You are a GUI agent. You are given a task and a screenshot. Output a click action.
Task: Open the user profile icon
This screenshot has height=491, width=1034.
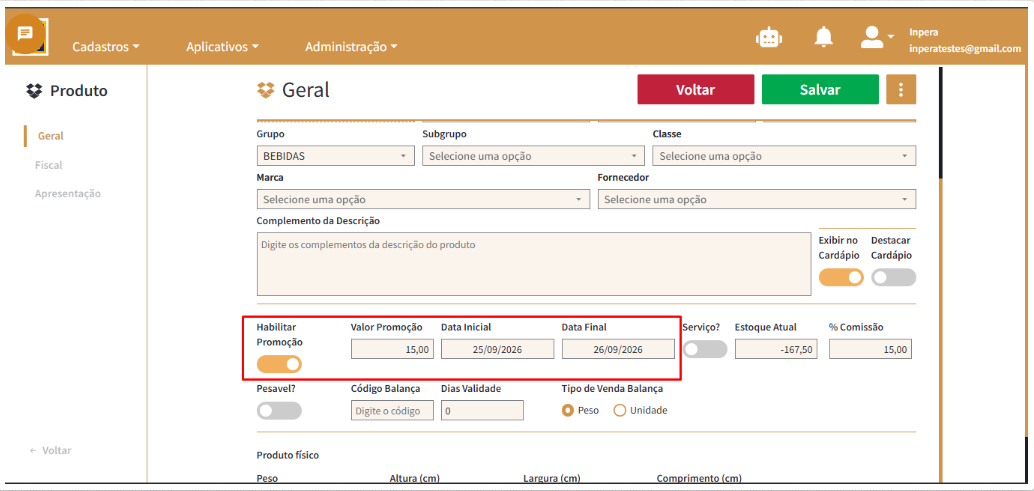coord(872,37)
